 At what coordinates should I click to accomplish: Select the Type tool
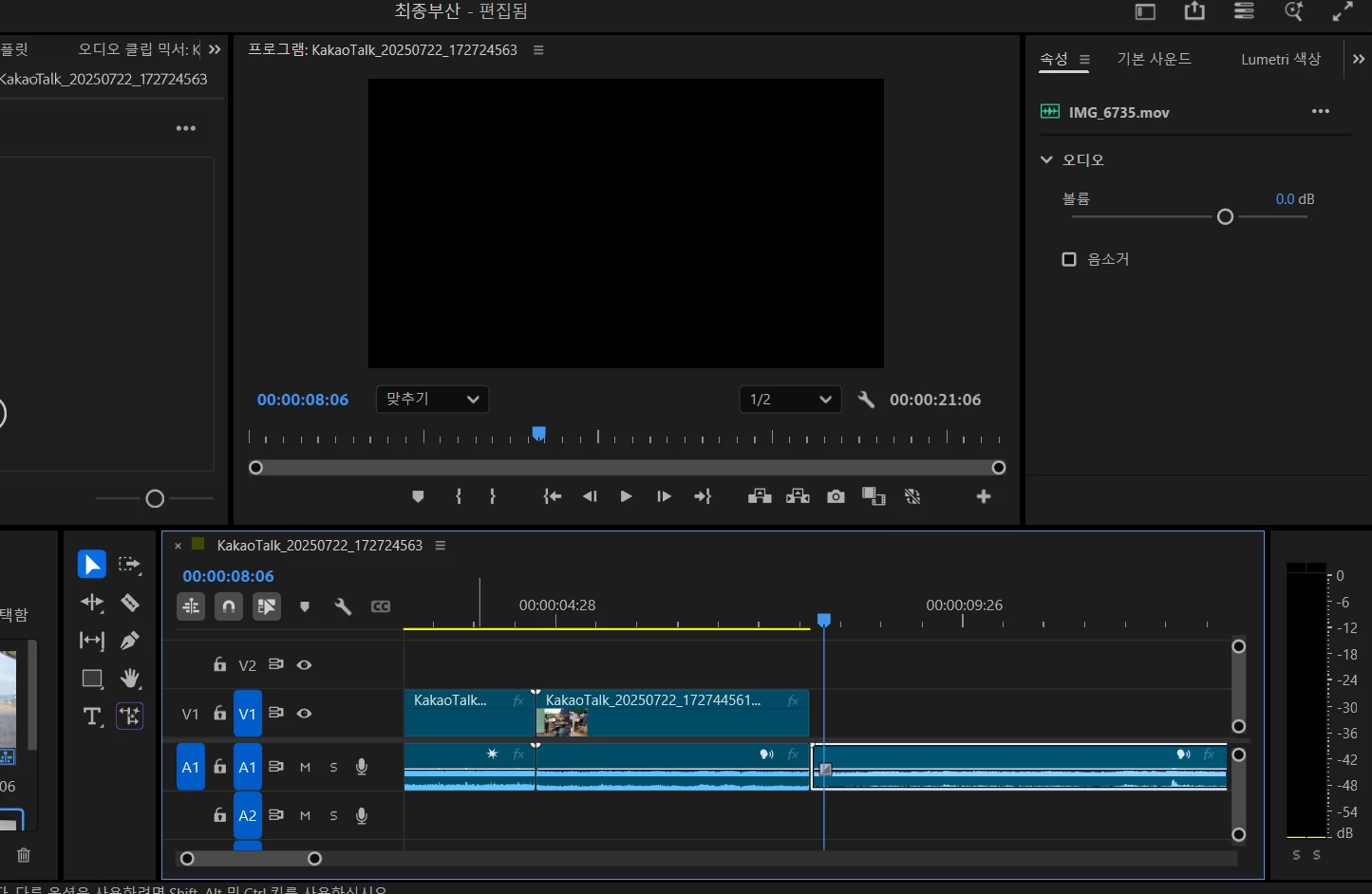pyautogui.click(x=92, y=717)
